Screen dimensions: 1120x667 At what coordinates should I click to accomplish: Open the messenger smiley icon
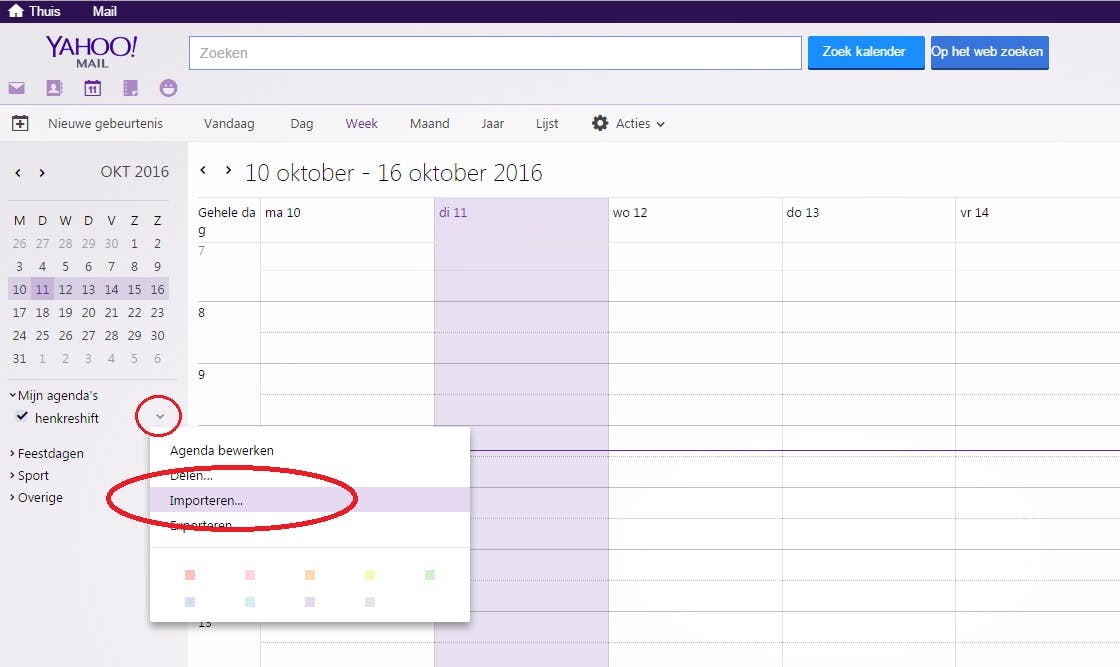click(x=169, y=88)
